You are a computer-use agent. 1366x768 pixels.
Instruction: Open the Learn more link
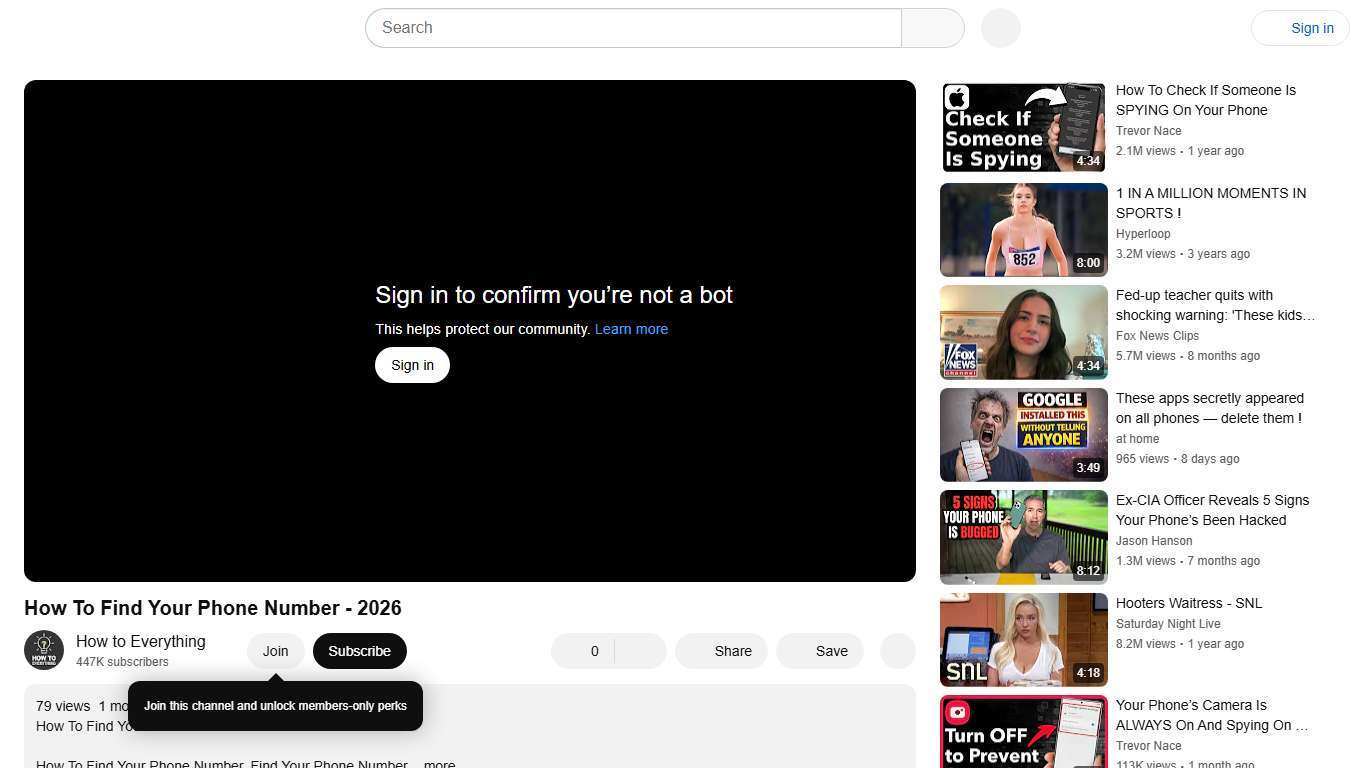pyautogui.click(x=631, y=329)
